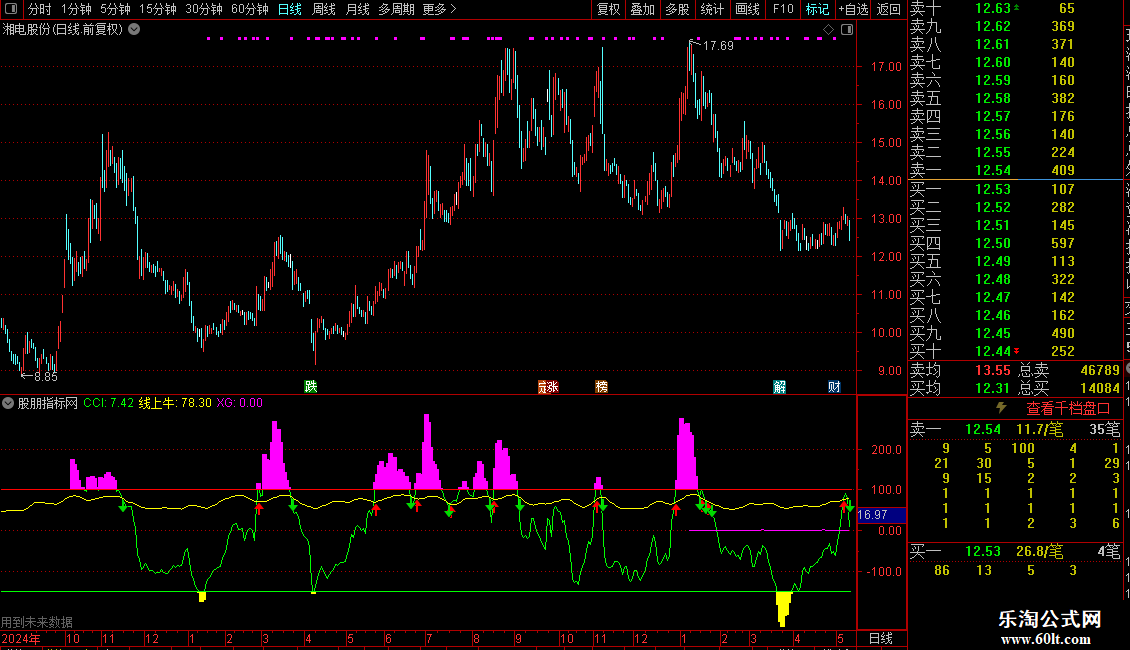
Task: Select the 卖十 12.63 quote row
Action: coord(1015,9)
